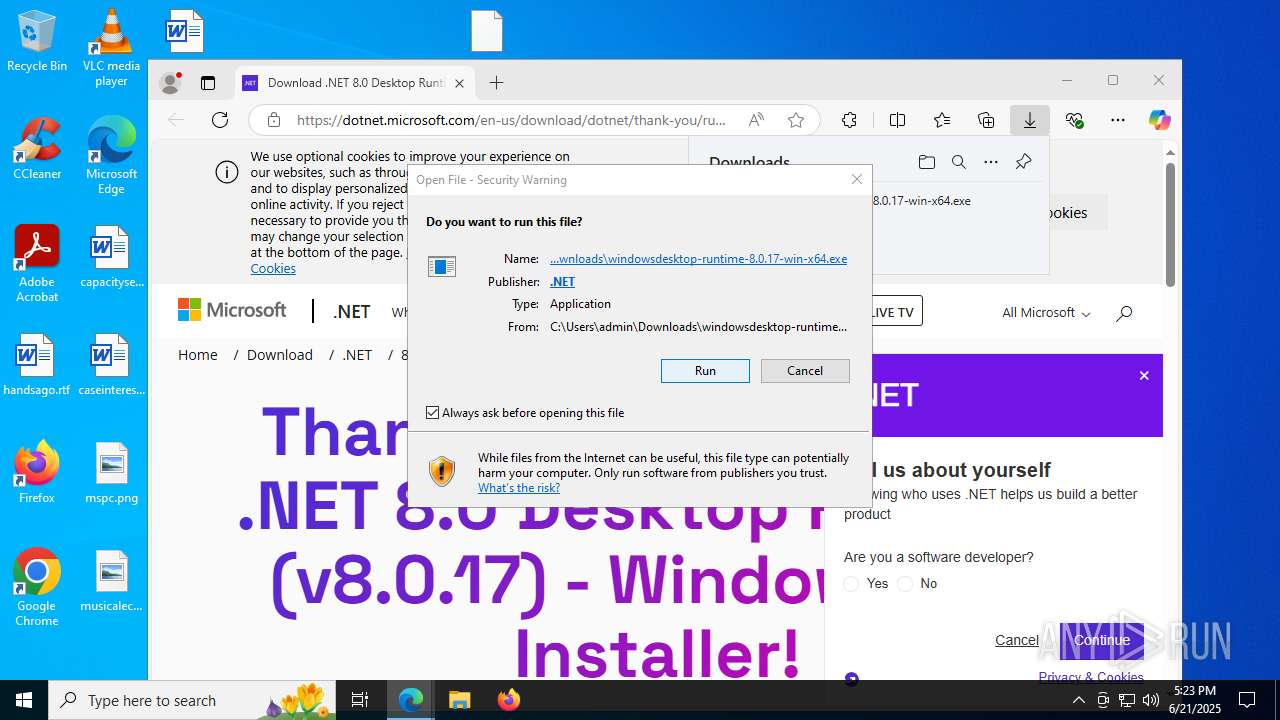Open the What's the risk? link

[x=519, y=488]
